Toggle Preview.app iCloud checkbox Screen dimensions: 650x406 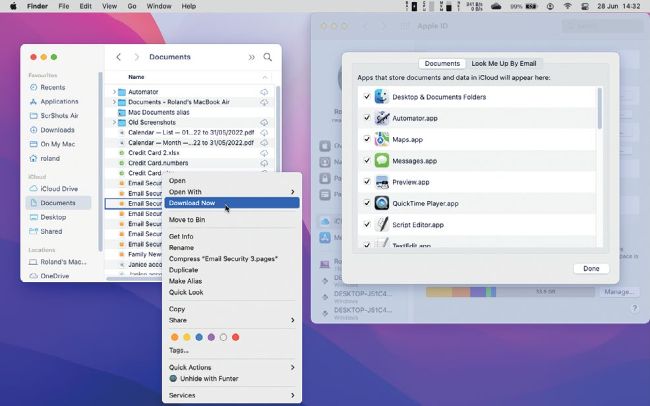tap(367, 181)
